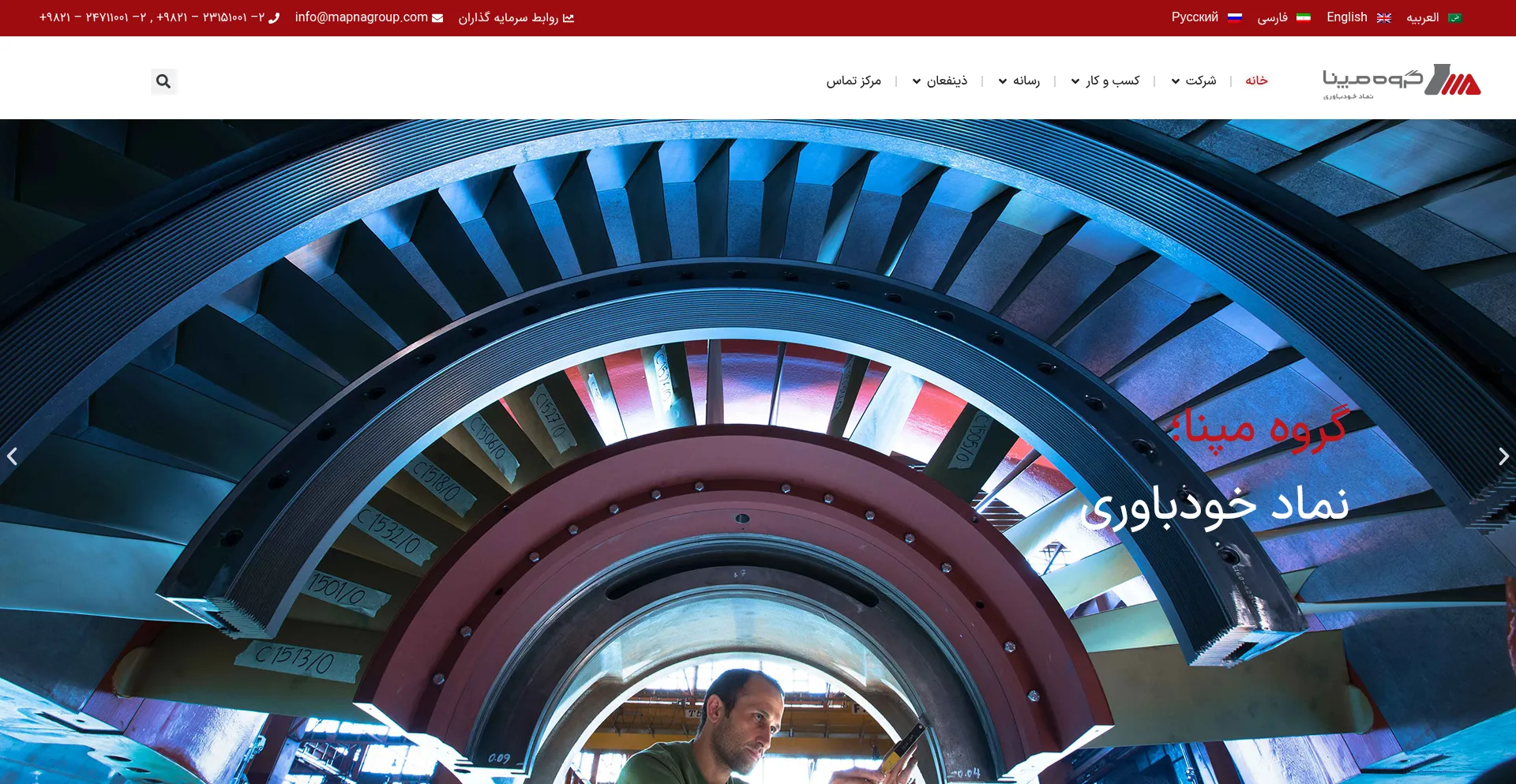Image resolution: width=1516 pixels, height=784 pixels.
Task: Switch site language to English
Action: coord(1347,17)
